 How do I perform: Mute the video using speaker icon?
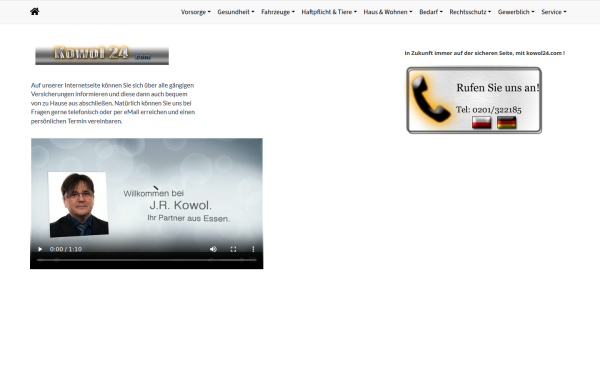(x=213, y=249)
